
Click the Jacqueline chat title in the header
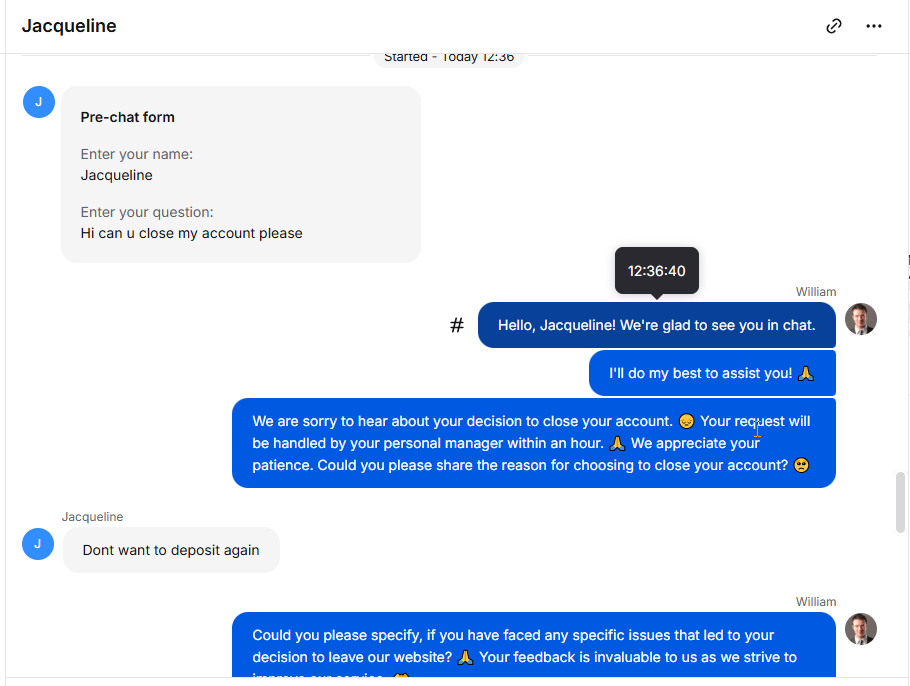(69, 26)
